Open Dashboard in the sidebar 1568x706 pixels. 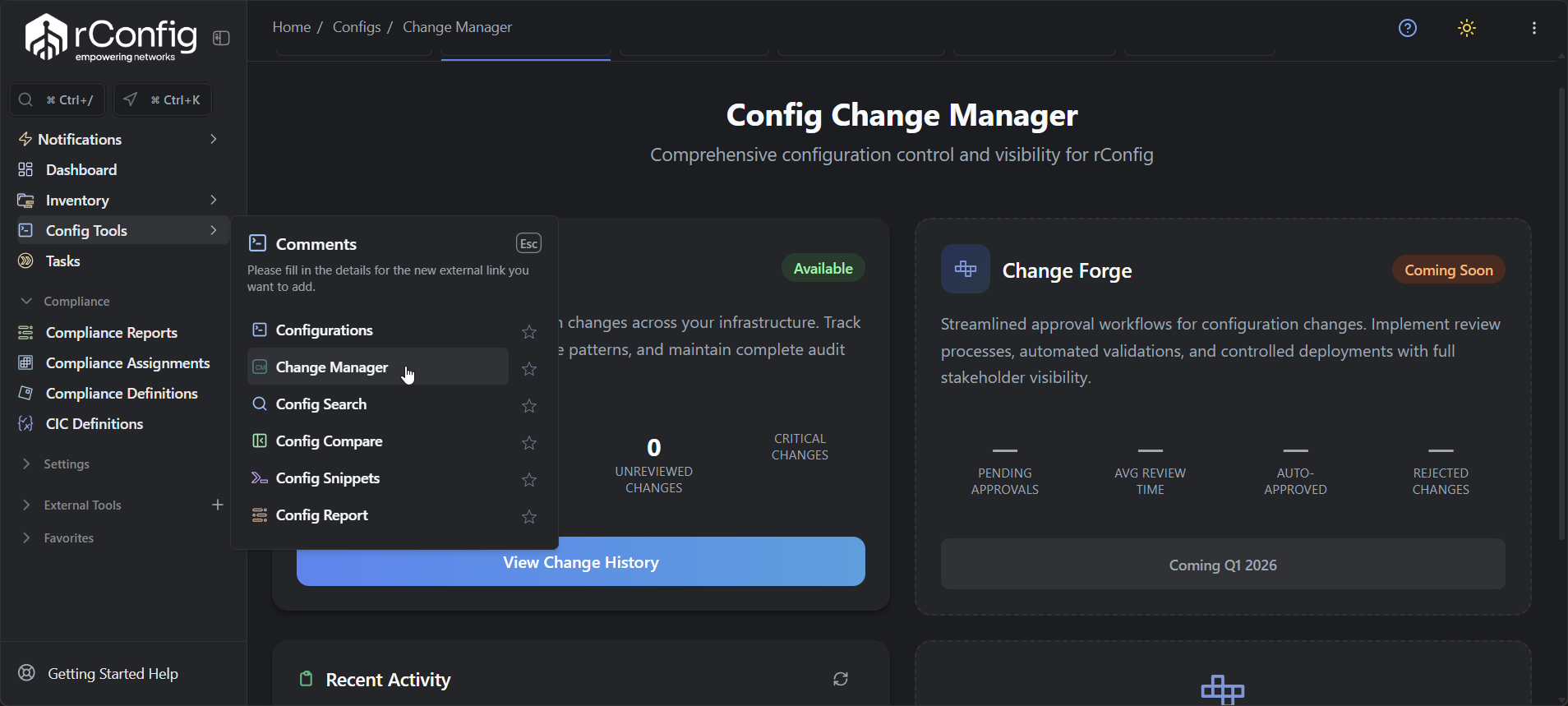point(81,169)
